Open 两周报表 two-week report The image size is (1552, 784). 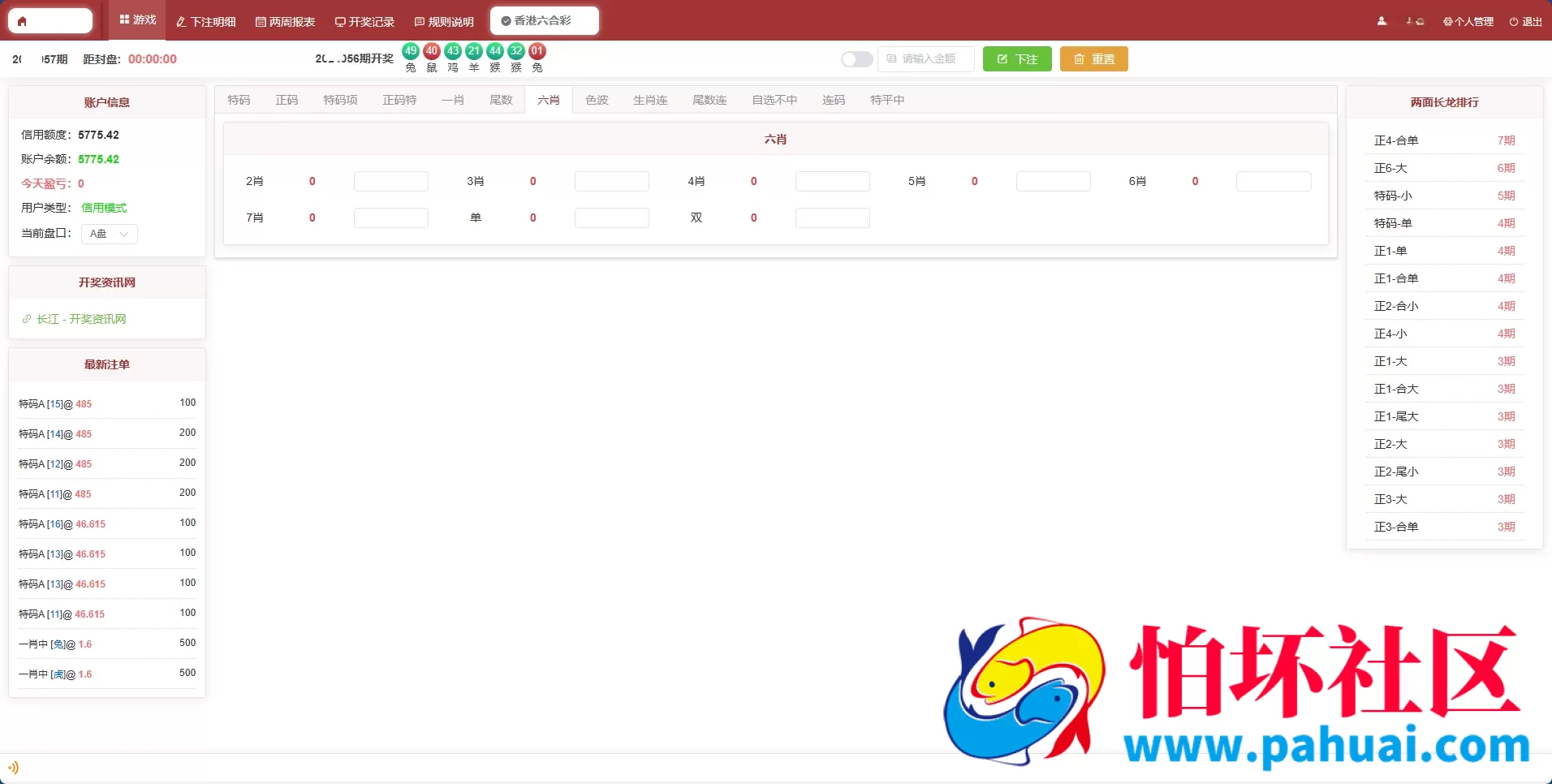[285, 22]
